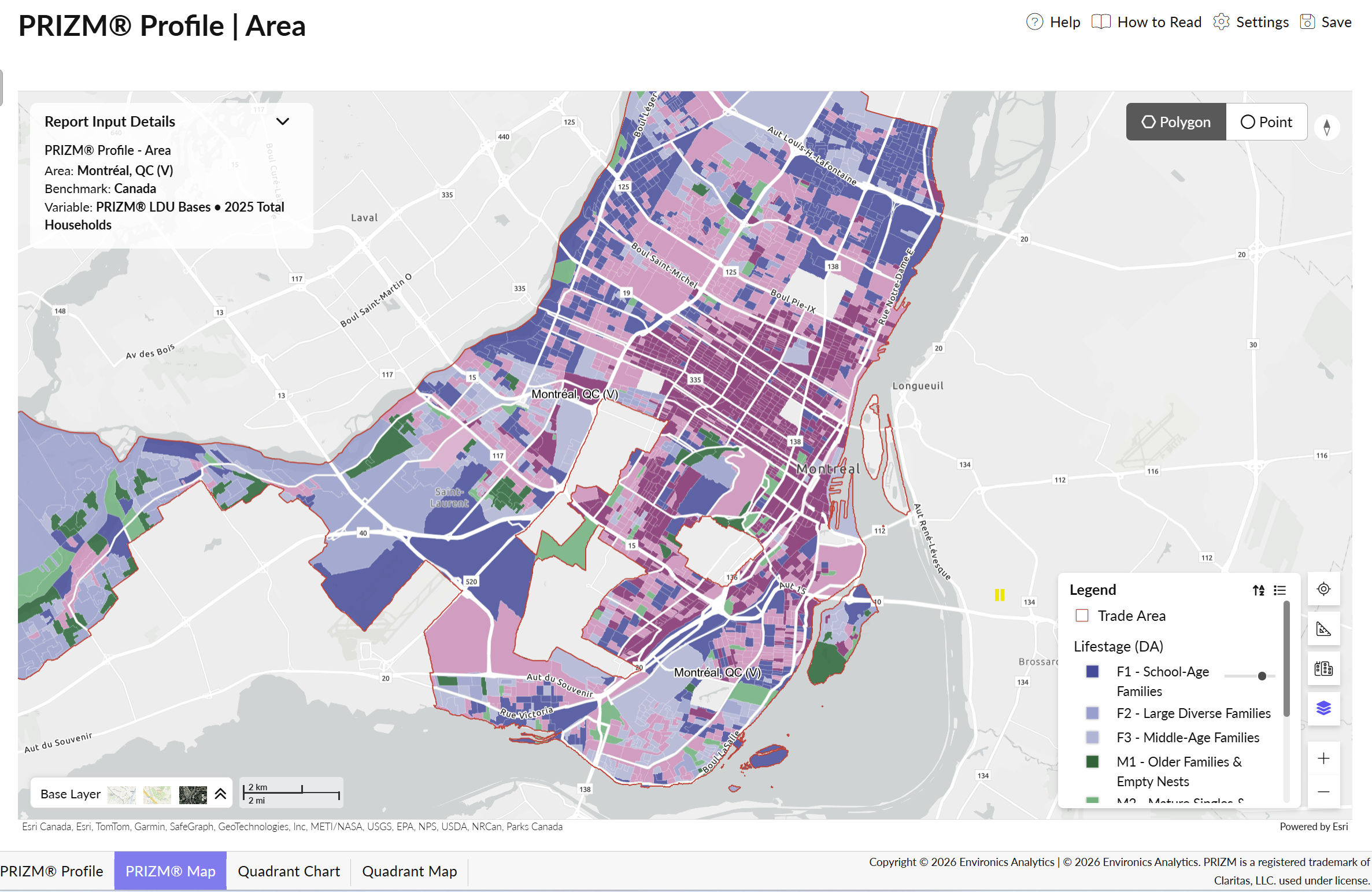The width and height of the screenshot is (1372, 892).
Task: Choose the satellite imagery base layer thumbnail
Action: (193, 794)
